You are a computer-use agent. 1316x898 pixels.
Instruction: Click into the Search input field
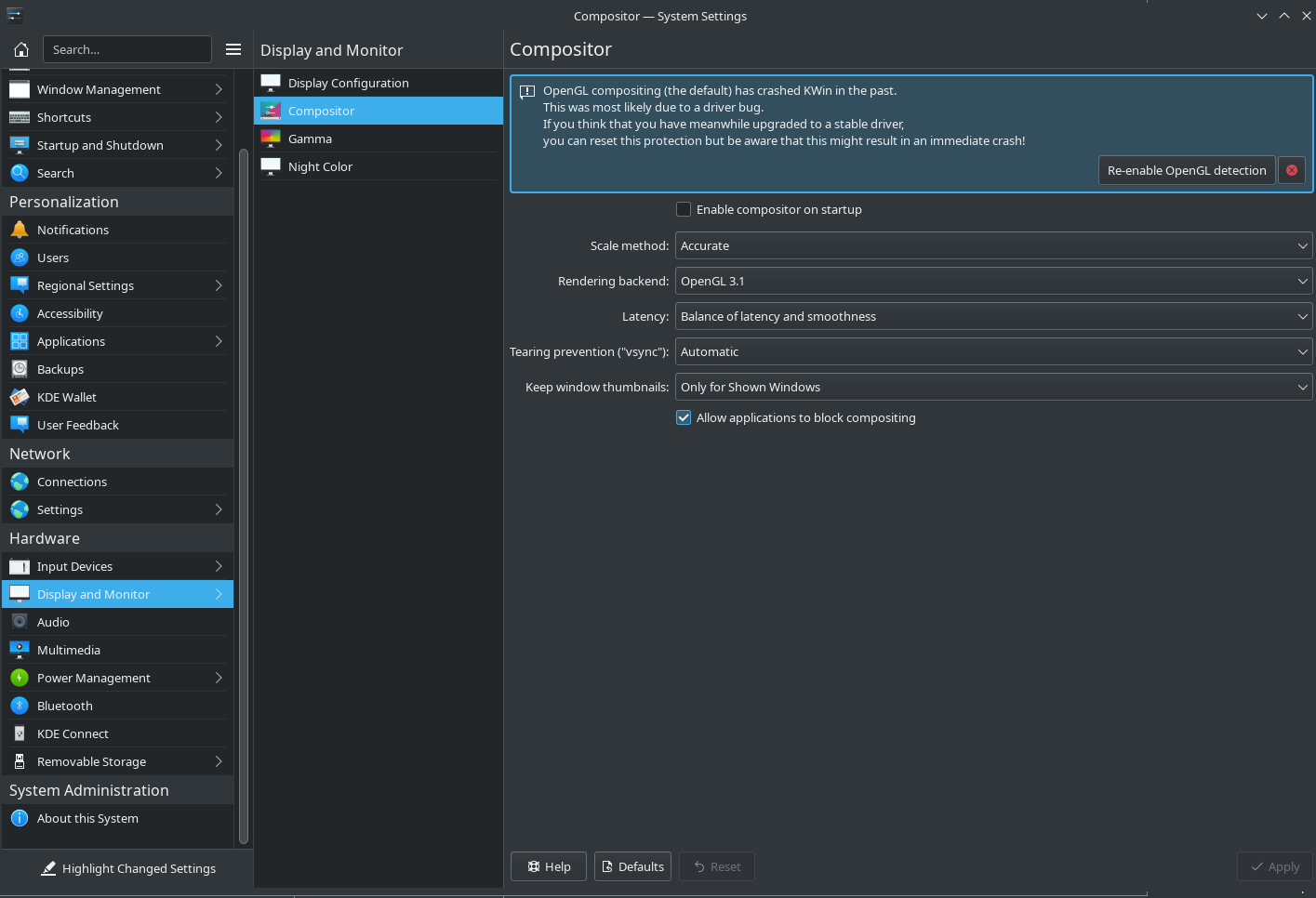click(x=126, y=49)
